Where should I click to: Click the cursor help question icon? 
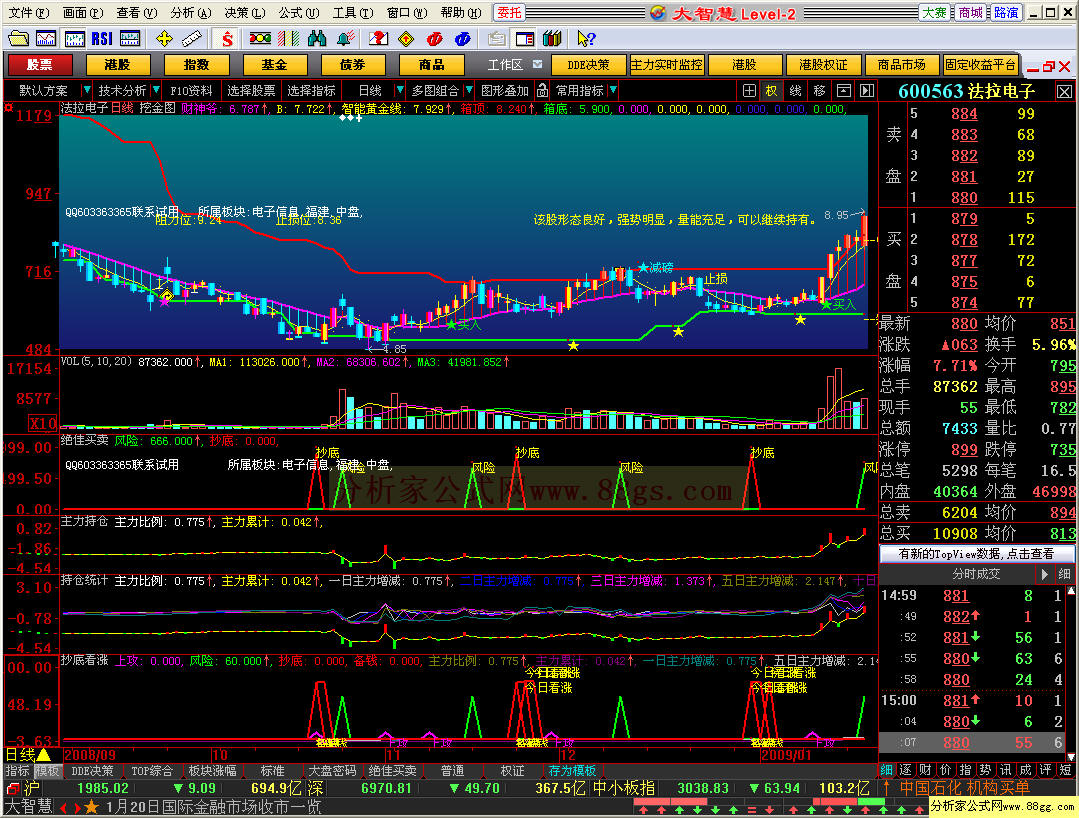coord(586,39)
